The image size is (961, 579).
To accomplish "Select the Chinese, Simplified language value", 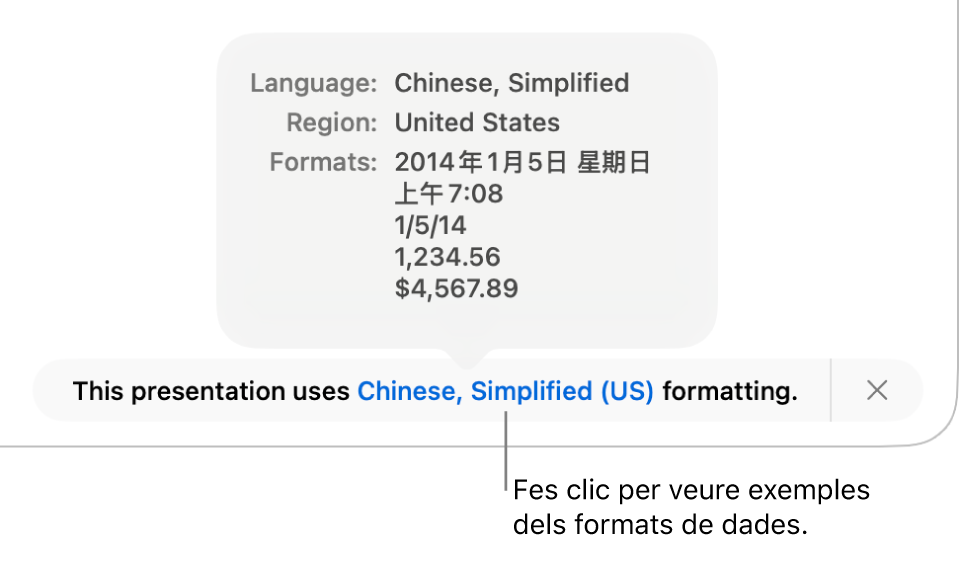I will [511, 83].
